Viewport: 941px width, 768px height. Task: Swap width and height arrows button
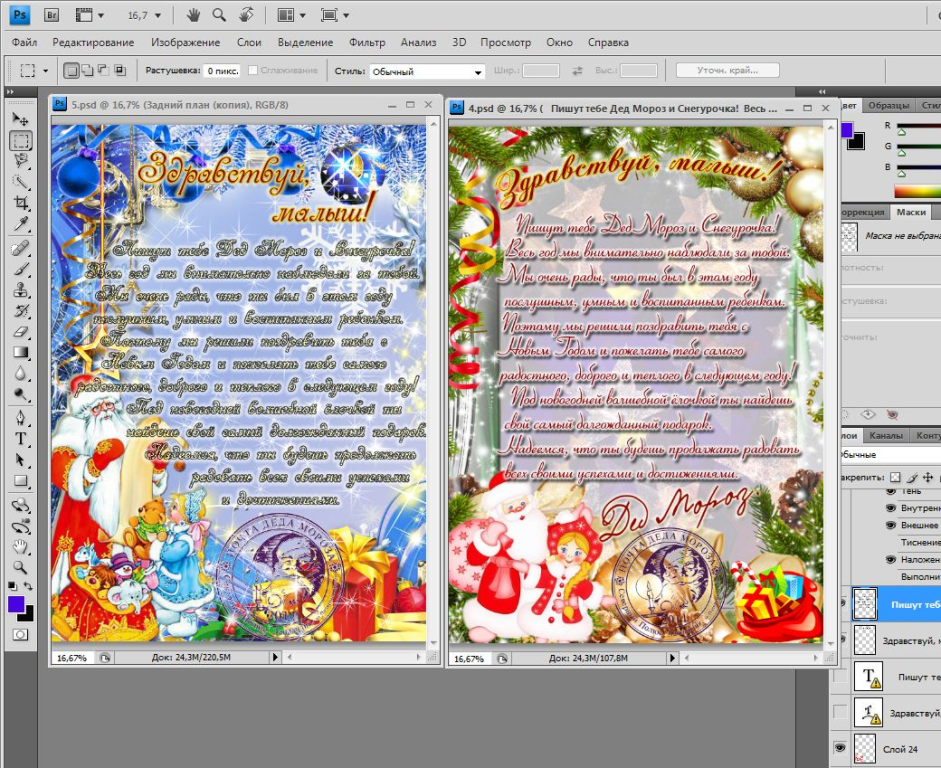(x=577, y=71)
